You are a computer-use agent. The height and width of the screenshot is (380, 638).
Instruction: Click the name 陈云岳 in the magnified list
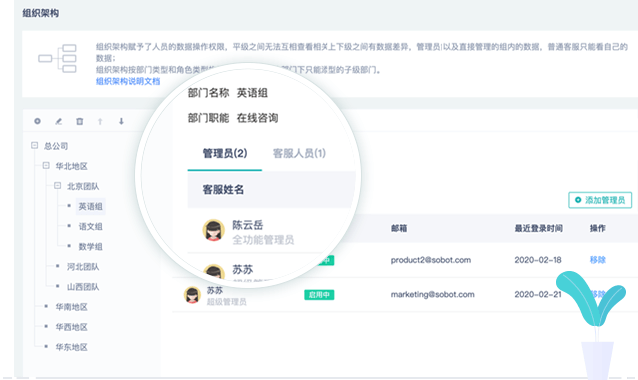pos(248,225)
